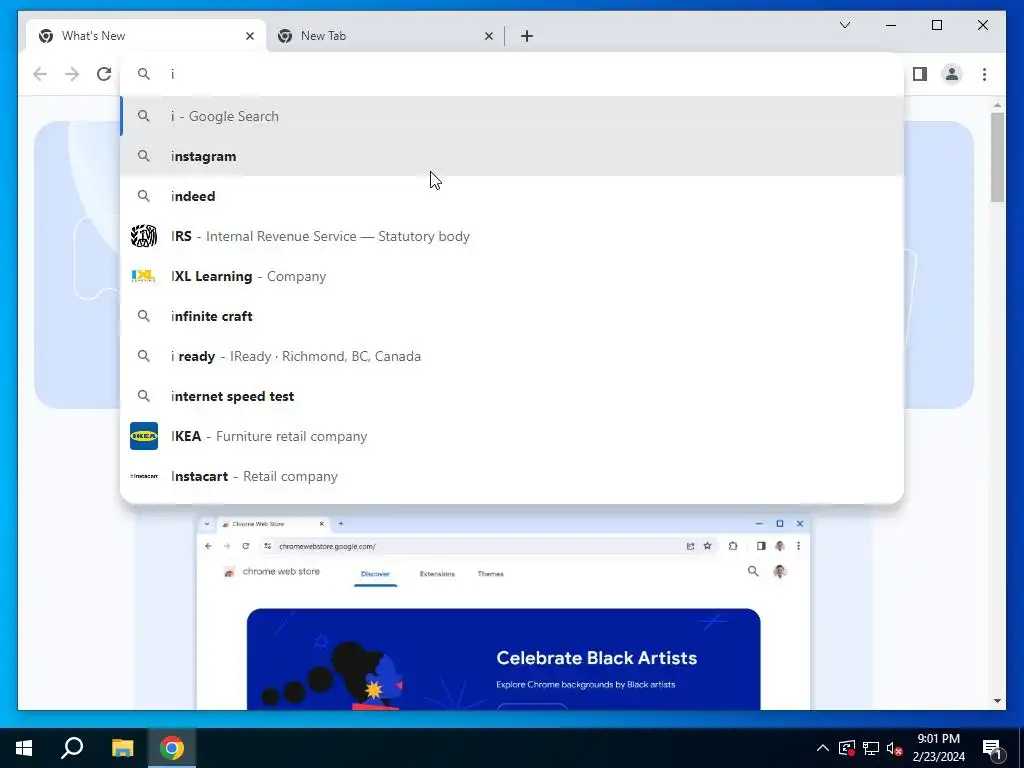Pick the infinite craft suggestion
The width and height of the screenshot is (1024, 768).
click(x=512, y=316)
